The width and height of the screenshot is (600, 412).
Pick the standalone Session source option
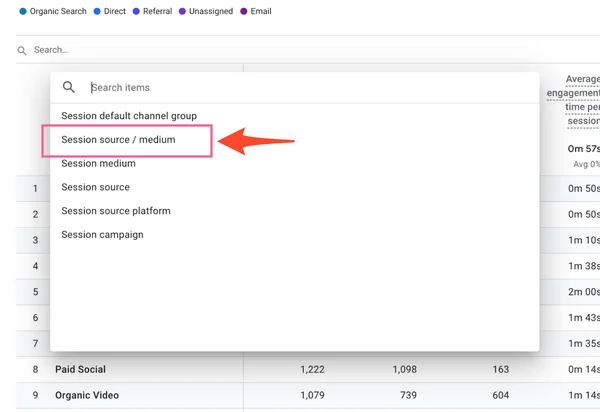(x=95, y=187)
